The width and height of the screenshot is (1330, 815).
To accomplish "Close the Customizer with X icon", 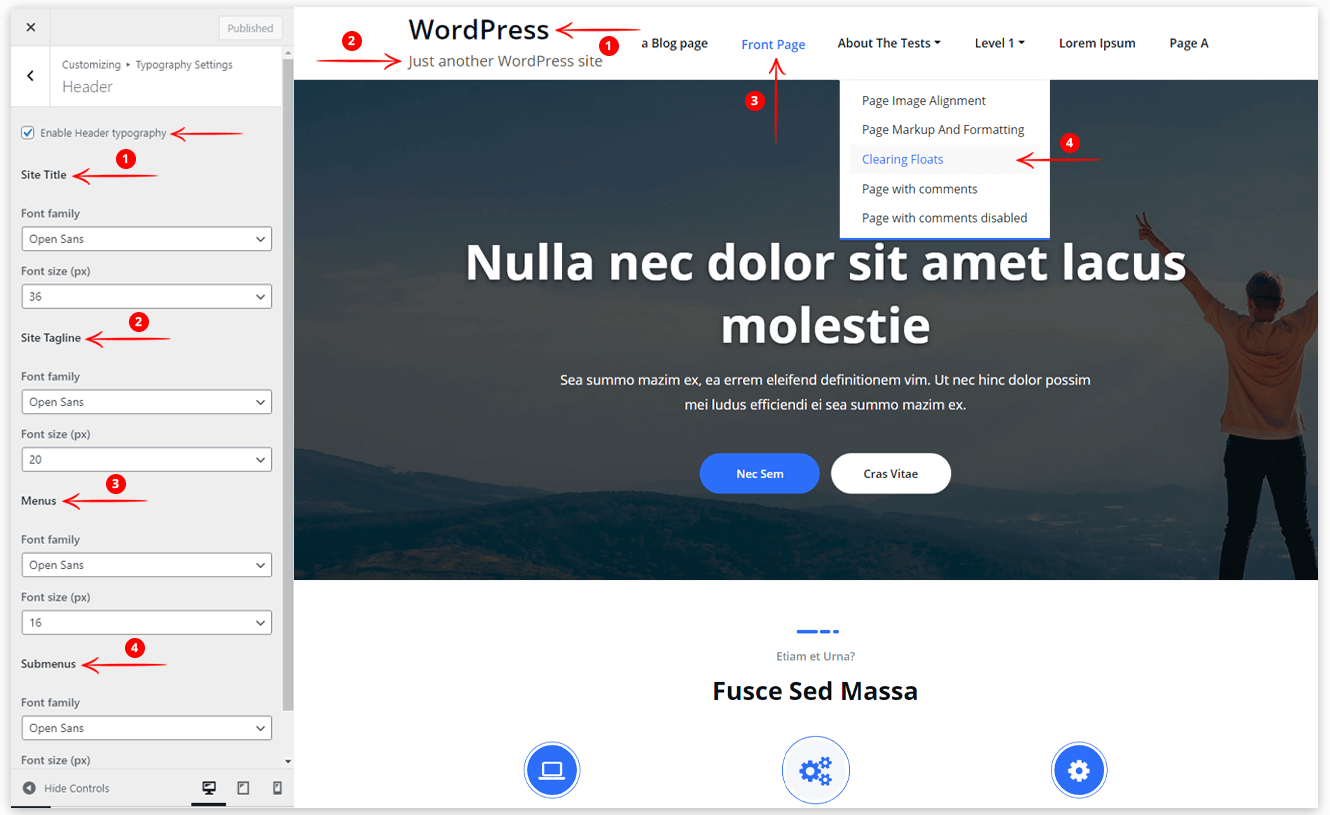I will (30, 28).
